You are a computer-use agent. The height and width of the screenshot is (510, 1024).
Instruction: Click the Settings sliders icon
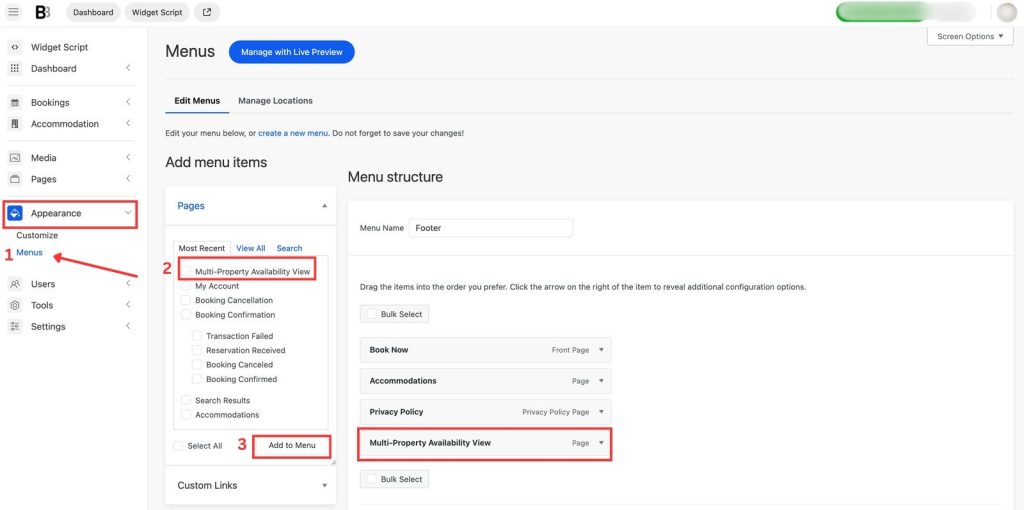click(15, 327)
